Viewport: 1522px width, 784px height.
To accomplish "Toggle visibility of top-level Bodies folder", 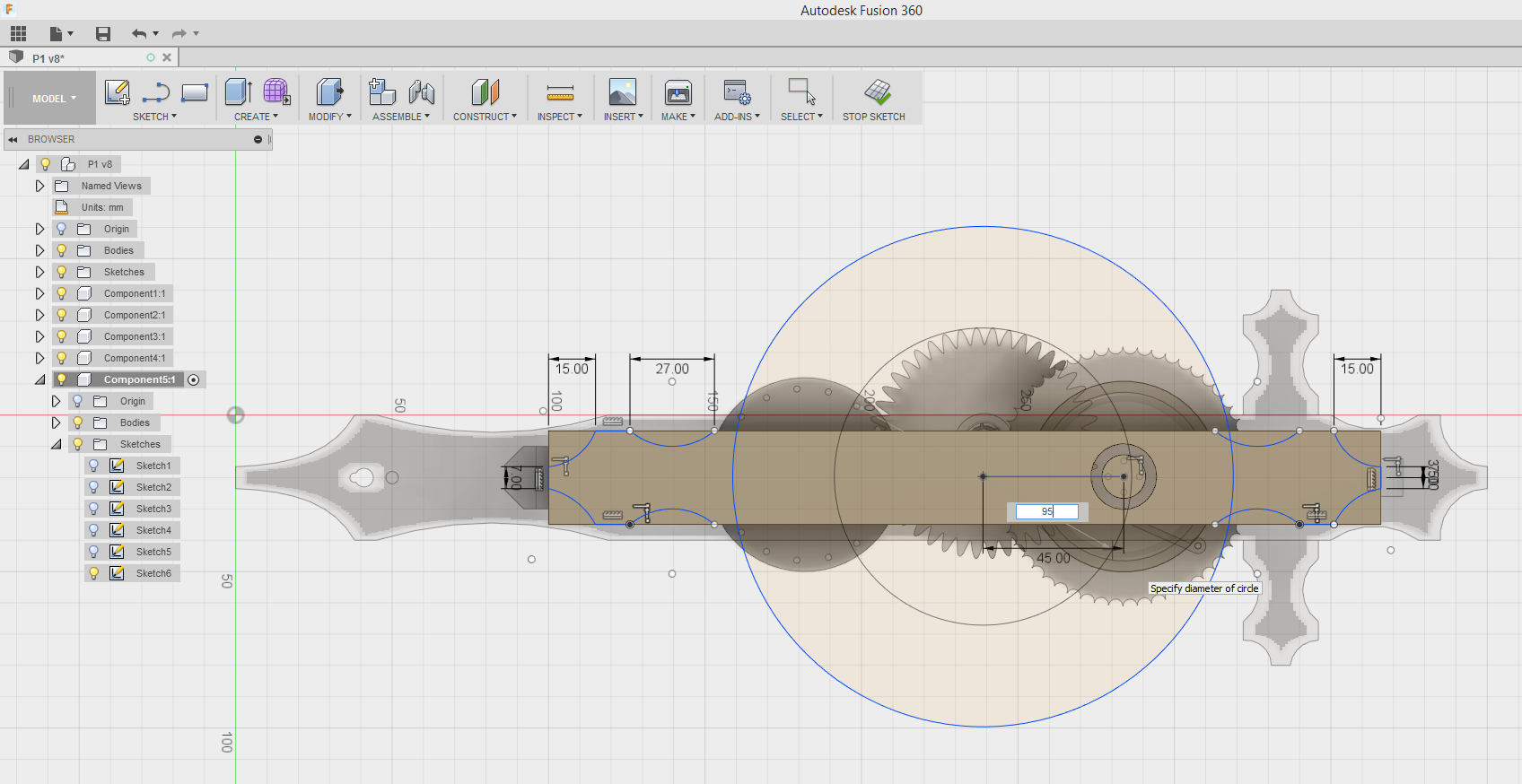I will pyautogui.click(x=62, y=250).
